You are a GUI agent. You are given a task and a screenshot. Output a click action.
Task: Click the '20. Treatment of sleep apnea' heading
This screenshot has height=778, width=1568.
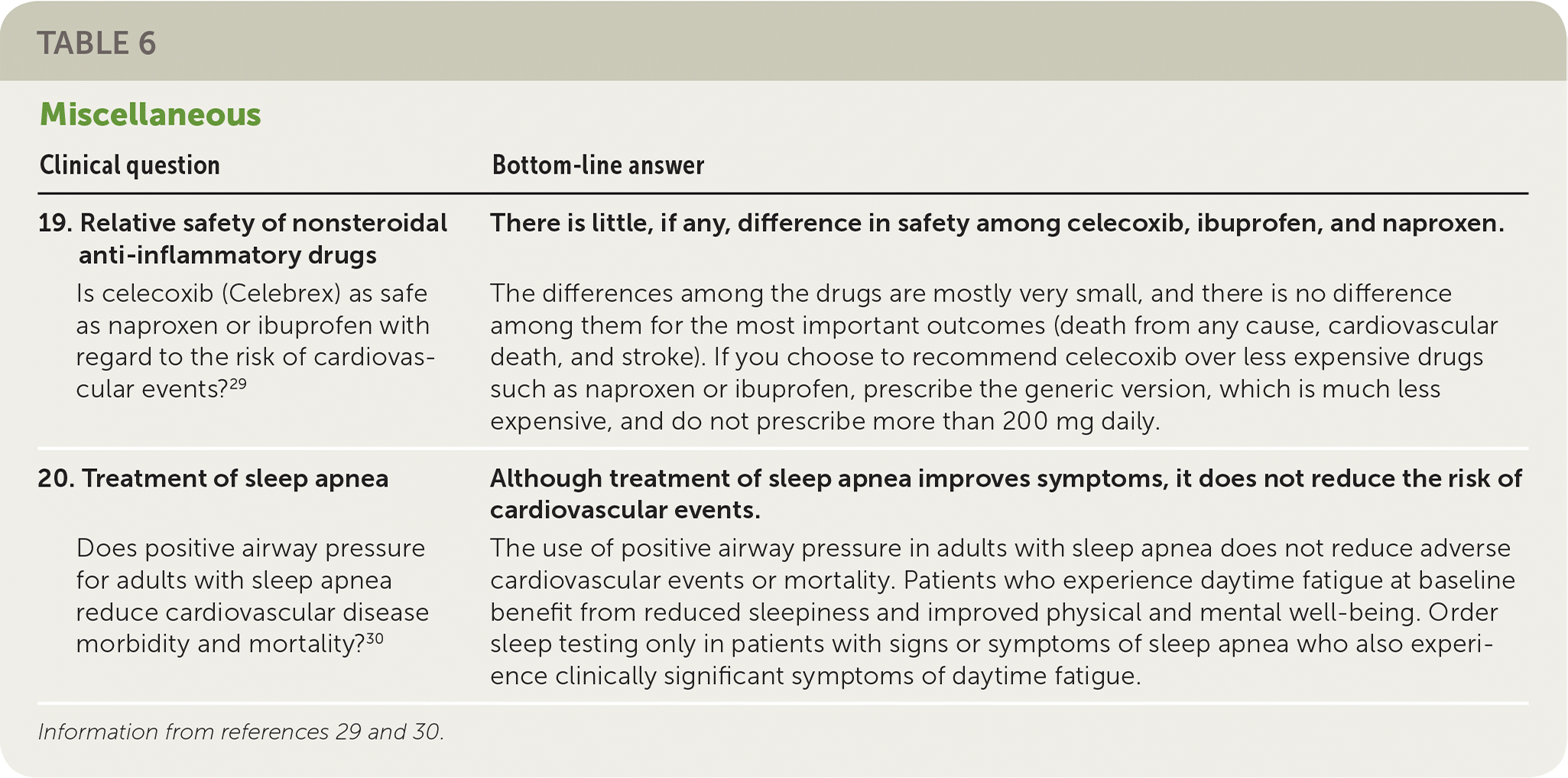pos(214,479)
